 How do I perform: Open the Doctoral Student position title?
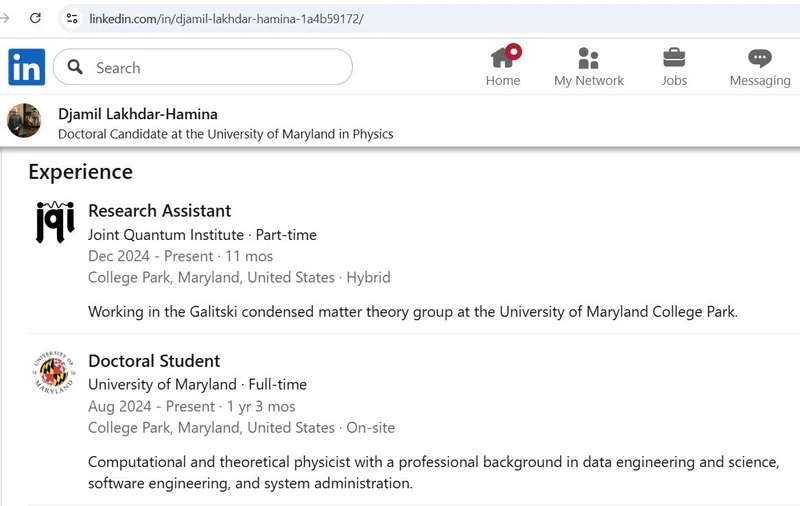pos(154,361)
